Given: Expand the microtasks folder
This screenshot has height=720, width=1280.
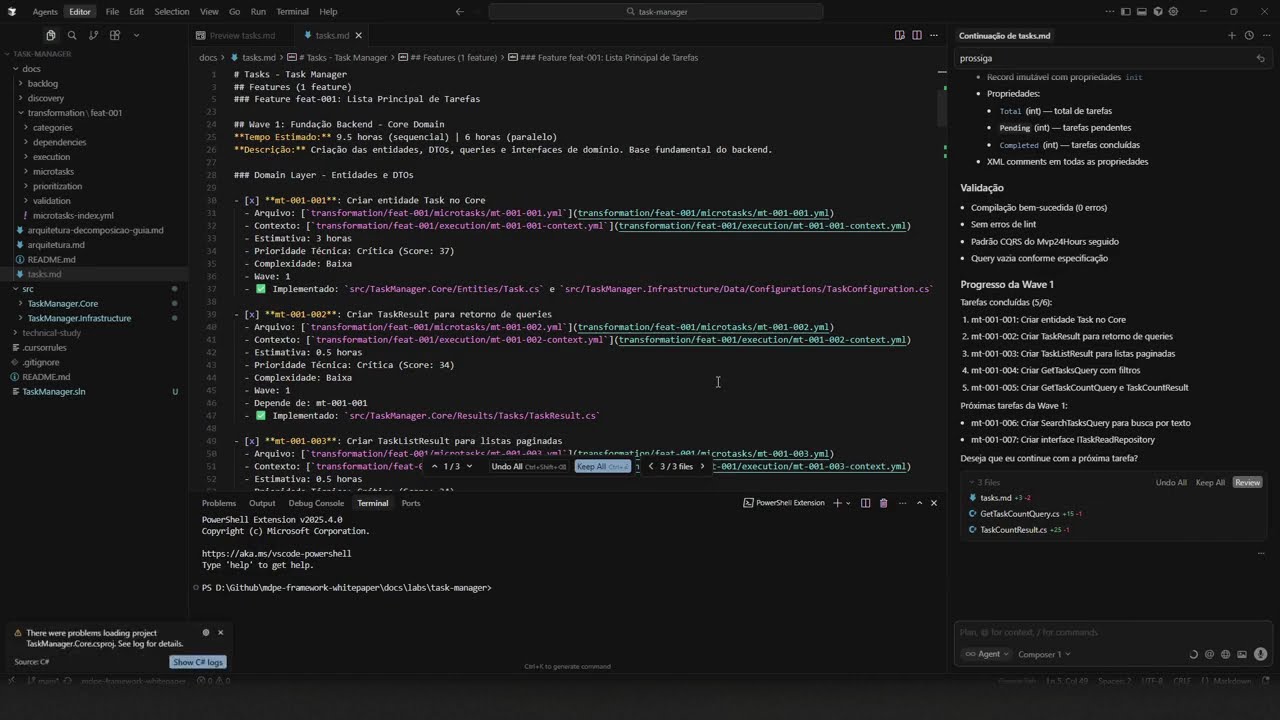Looking at the screenshot, I should (53, 171).
